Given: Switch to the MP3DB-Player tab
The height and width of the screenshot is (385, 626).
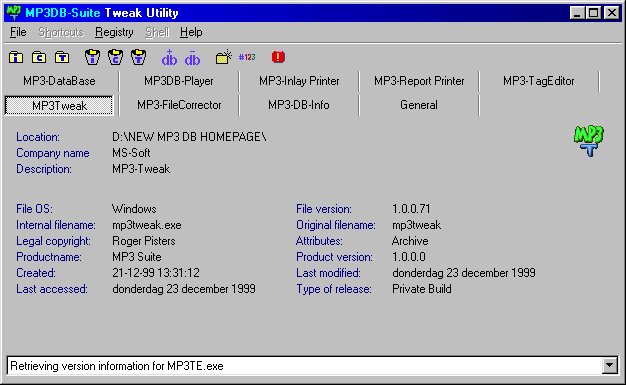Looking at the screenshot, I should [x=179, y=81].
